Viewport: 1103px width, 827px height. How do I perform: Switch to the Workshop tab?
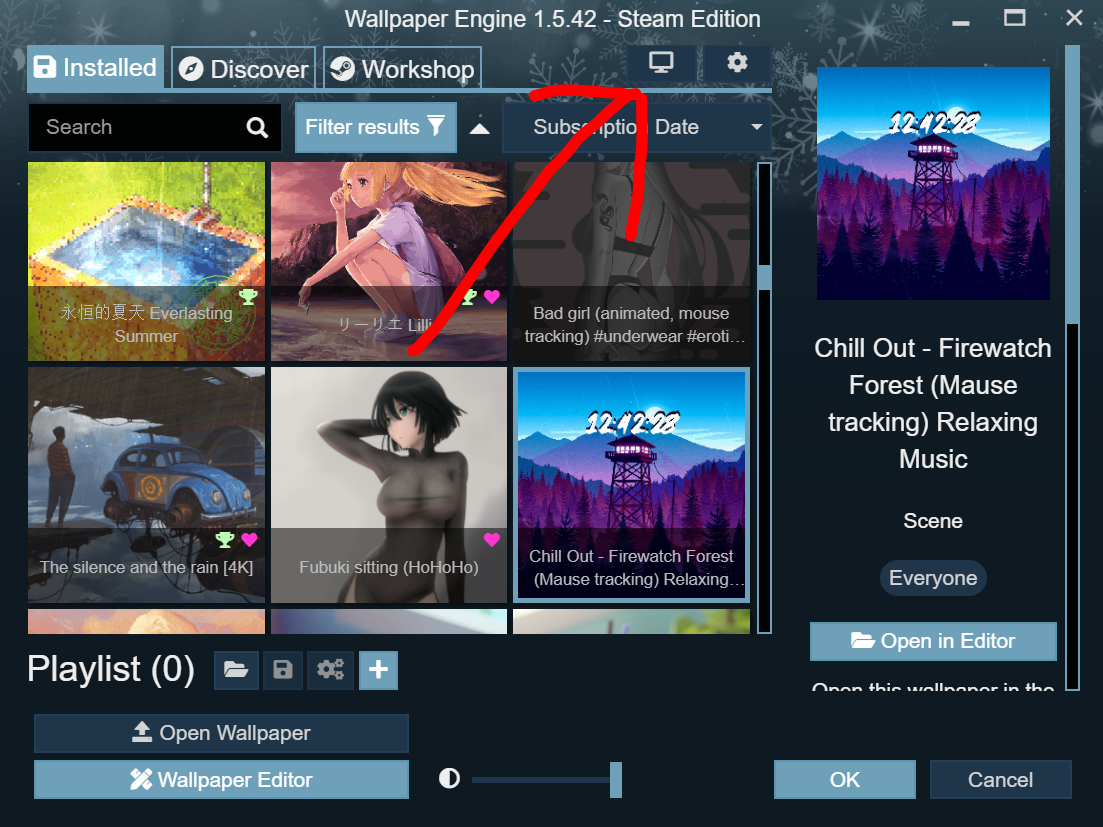pyautogui.click(x=402, y=68)
